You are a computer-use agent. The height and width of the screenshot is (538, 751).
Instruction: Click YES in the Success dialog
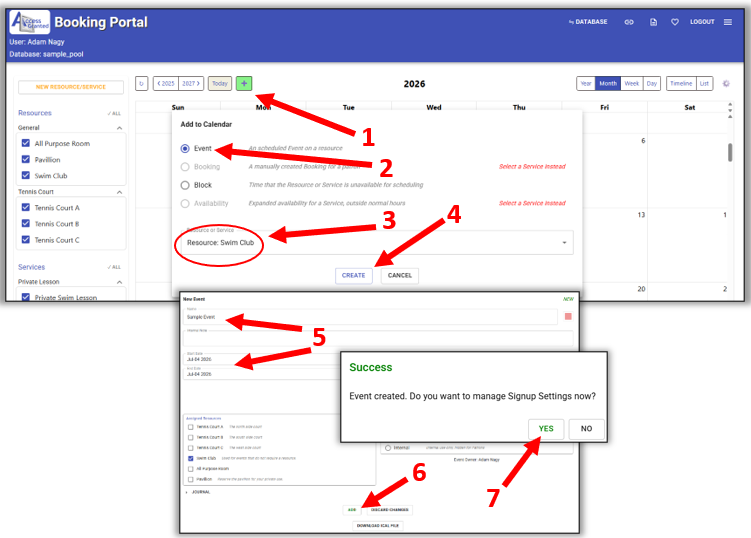point(546,428)
